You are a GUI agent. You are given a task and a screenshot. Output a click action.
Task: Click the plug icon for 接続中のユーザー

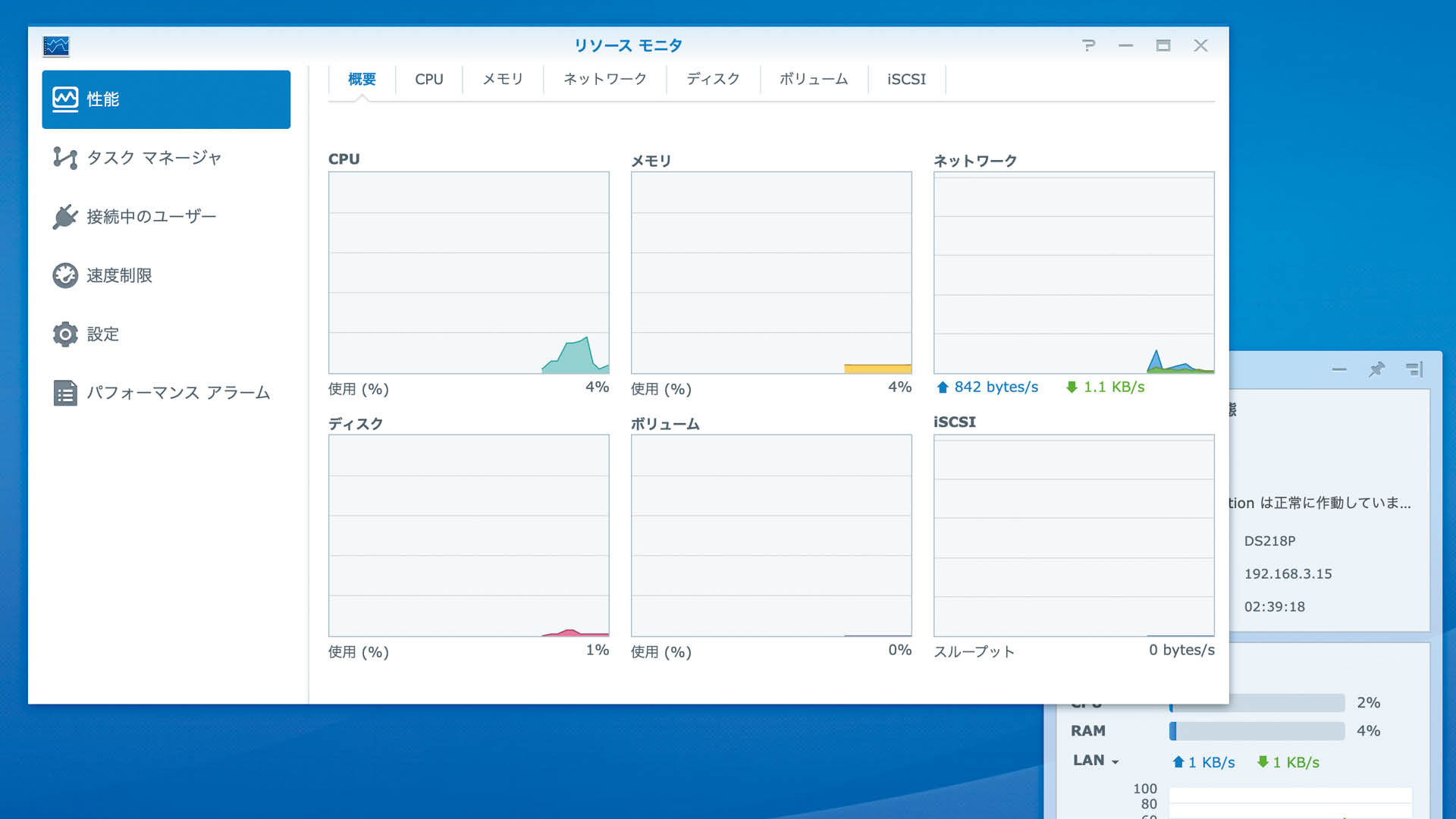[x=65, y=217]
